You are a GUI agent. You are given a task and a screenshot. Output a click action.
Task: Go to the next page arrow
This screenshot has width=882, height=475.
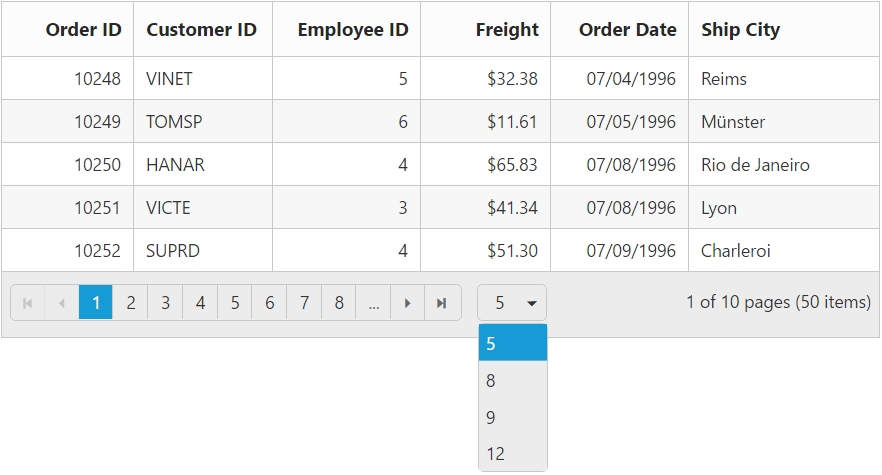pyautogui.click(x=407, y=303)
